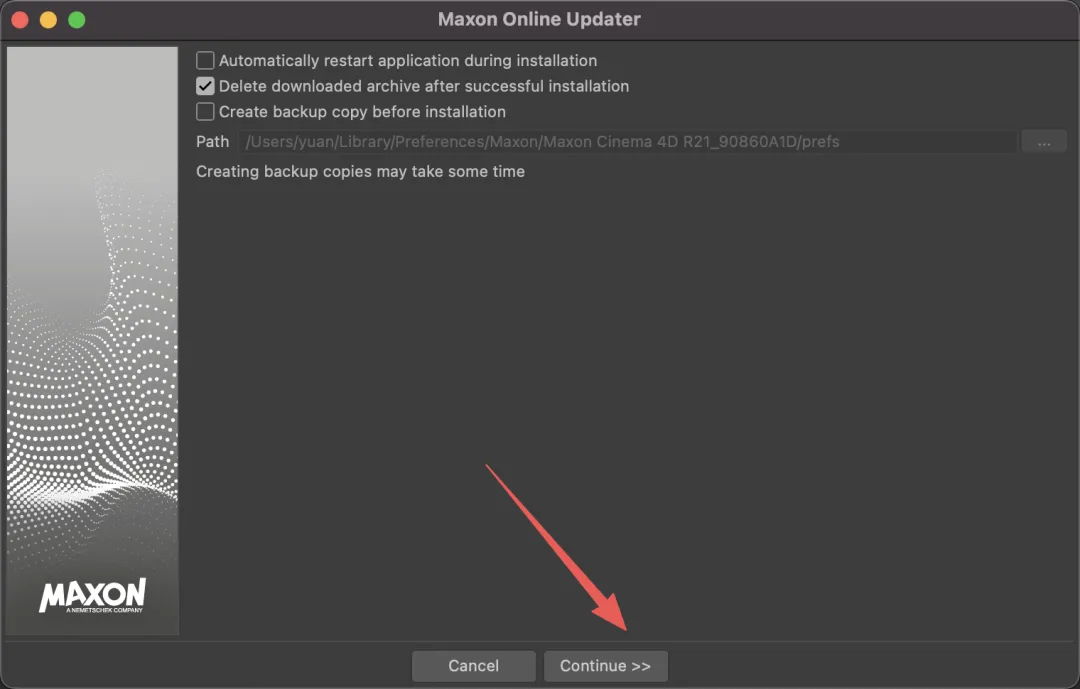1080x689 pixels.
Task: Click A Nemetschek Company tagline under logo
Action: (105, 610)
